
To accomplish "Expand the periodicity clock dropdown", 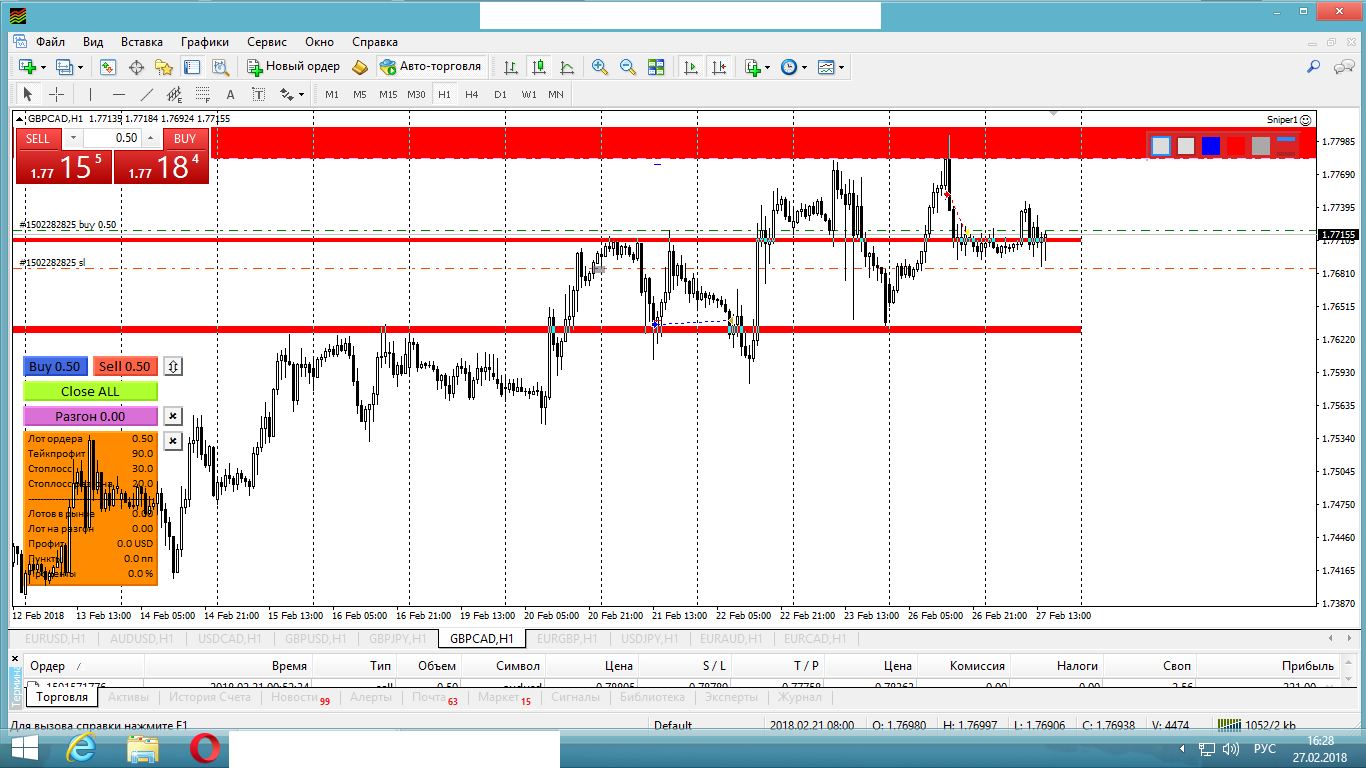I will (x=805, y=67).
